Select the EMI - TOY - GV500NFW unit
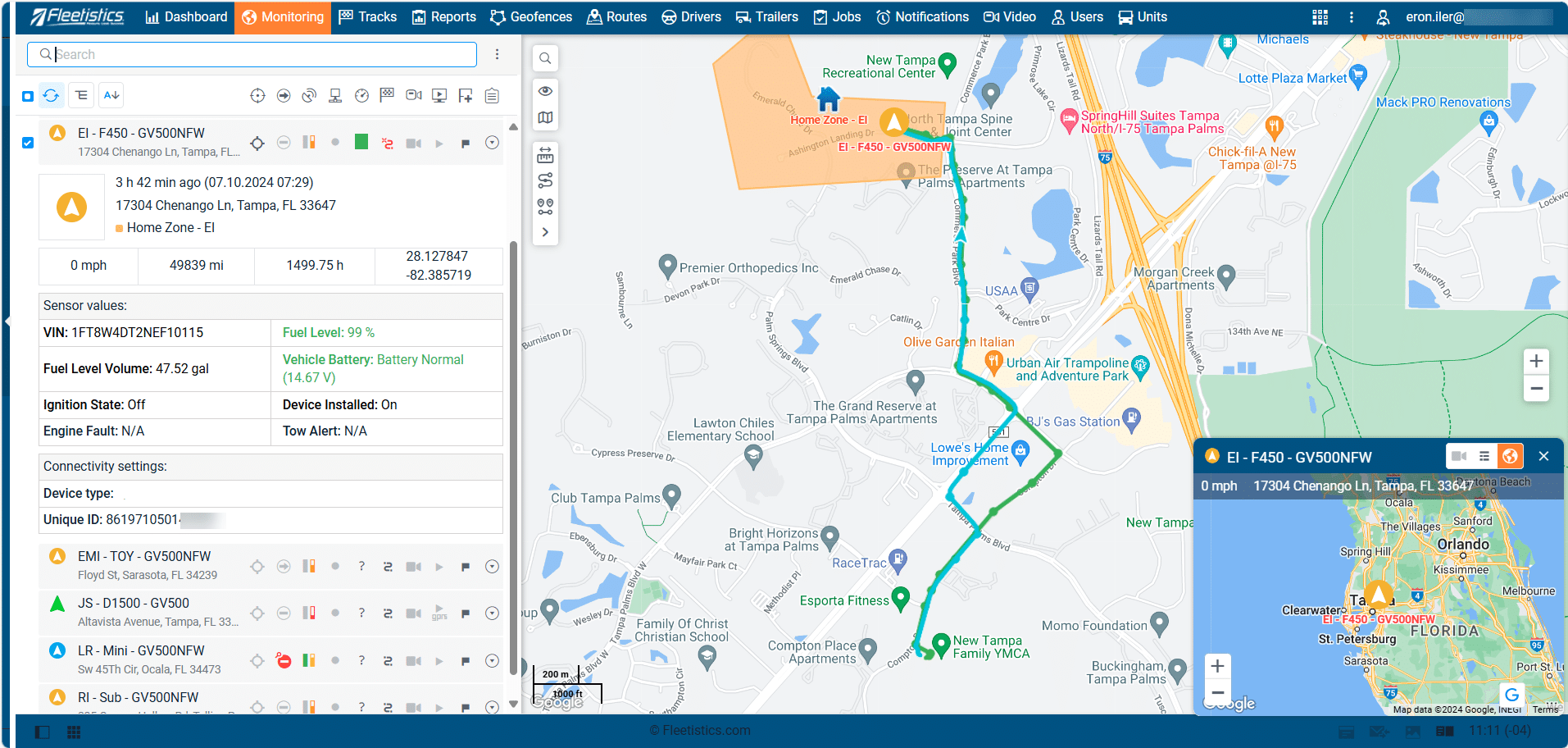The height and width of the screenshot is (748, 1568). pyautogui.click(x=144, y=556)
